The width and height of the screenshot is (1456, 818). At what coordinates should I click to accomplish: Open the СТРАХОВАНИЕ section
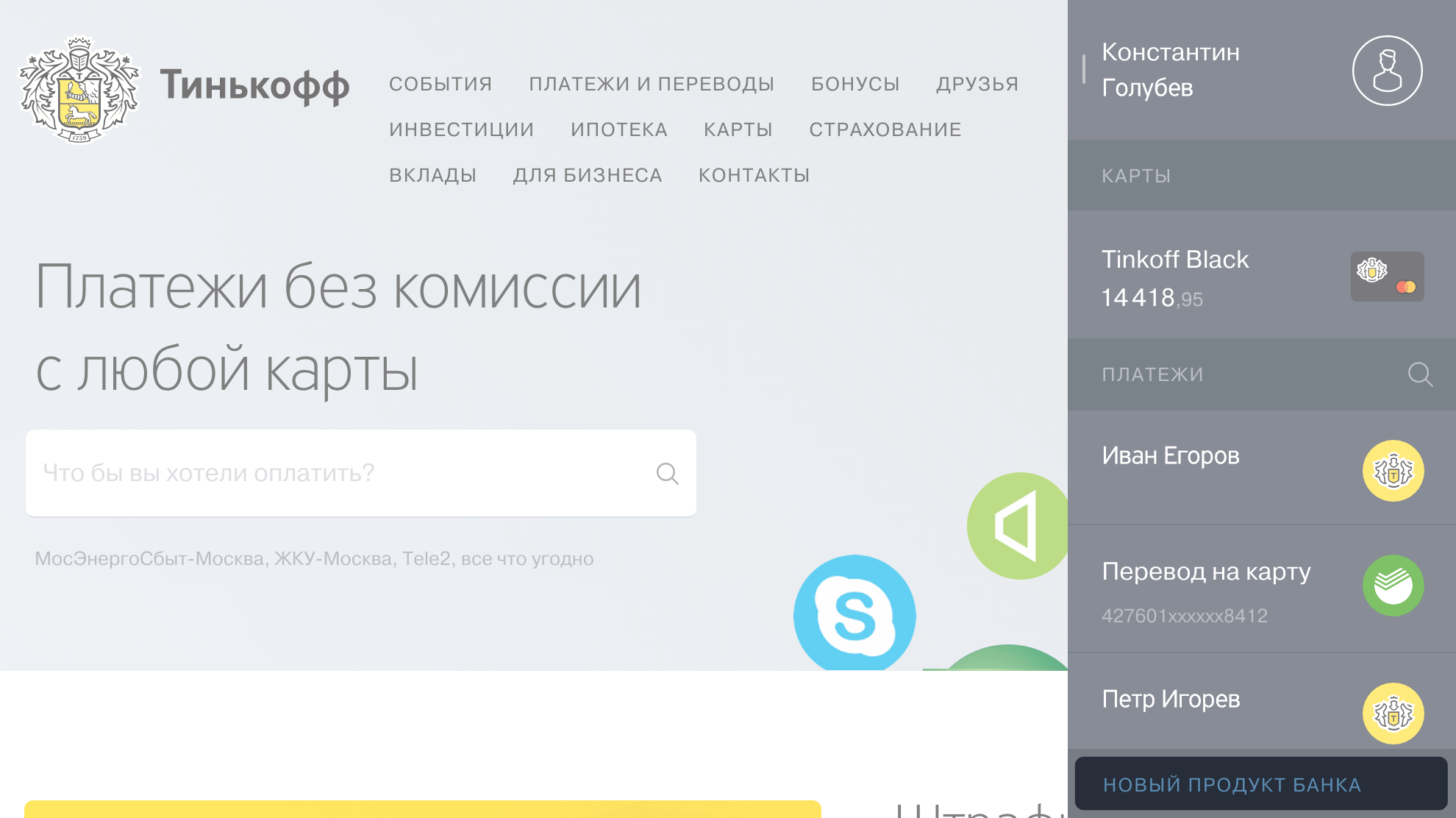click(x=885, y=129)
